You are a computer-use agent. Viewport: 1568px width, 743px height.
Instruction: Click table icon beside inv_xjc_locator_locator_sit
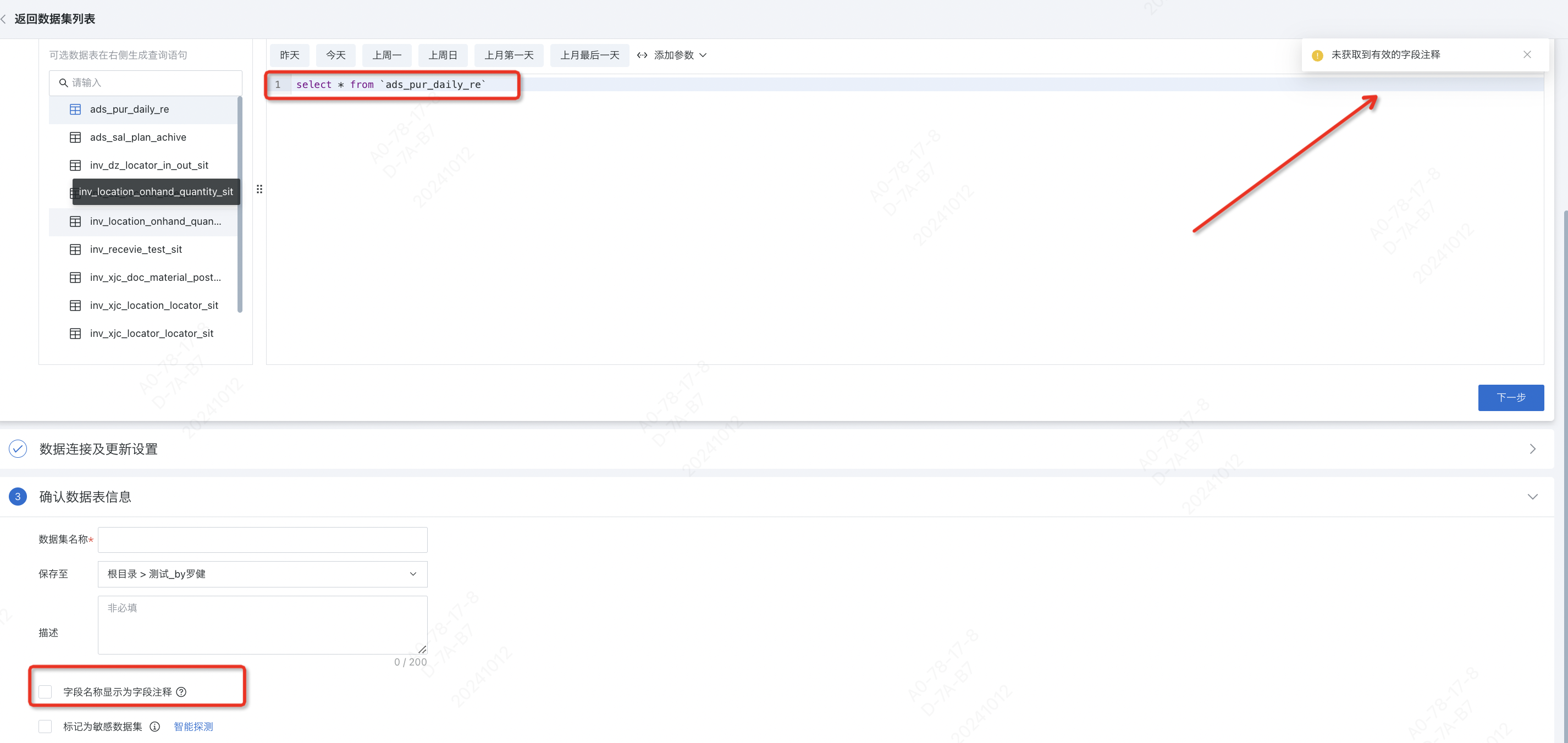click(75, 334)
